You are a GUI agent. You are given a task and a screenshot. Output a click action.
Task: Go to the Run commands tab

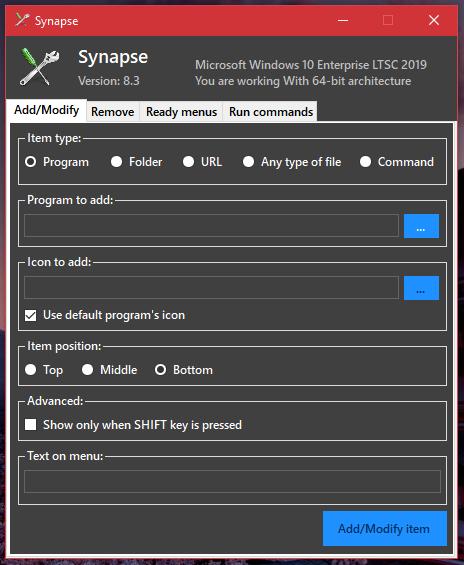pos(271,112)
